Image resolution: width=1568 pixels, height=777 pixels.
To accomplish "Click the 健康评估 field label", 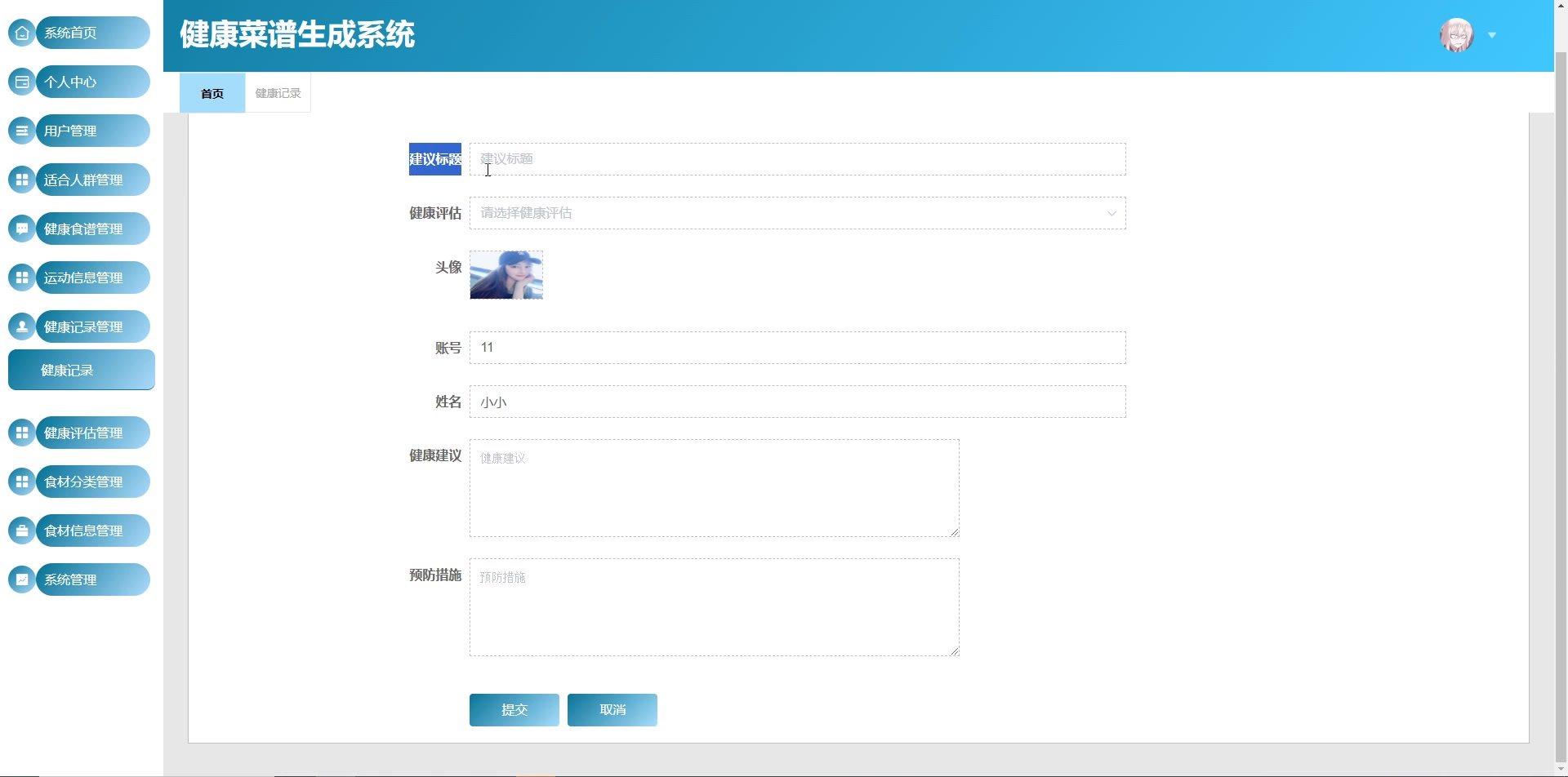I will coord(435,213).
